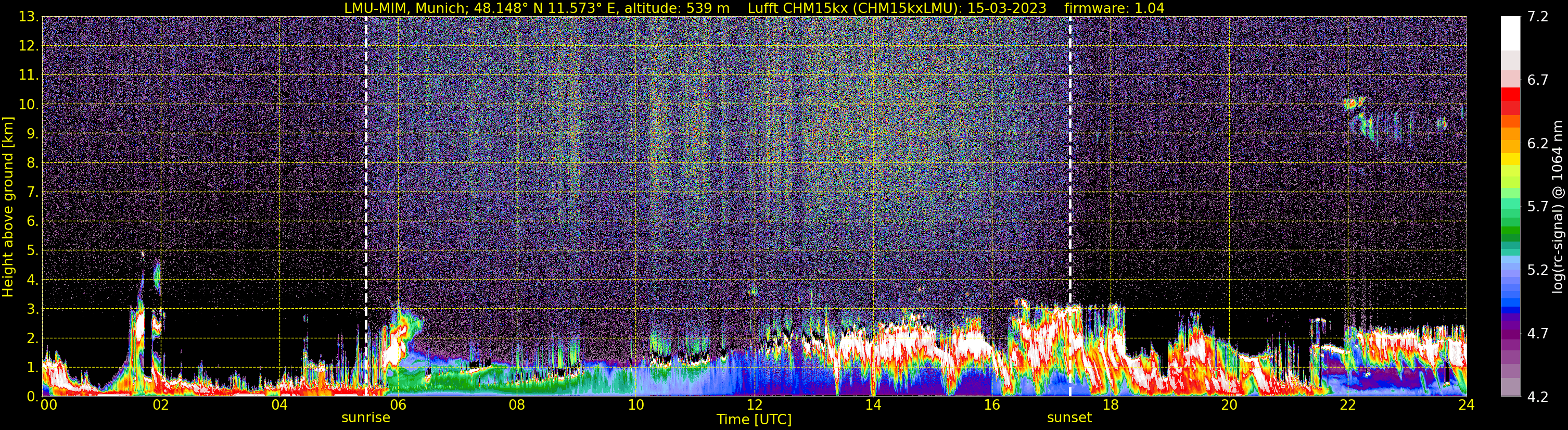The width and height of the screenshot is (1568, 430).
Task: Click the time axis tick label '14'
Action: [873, 406]
